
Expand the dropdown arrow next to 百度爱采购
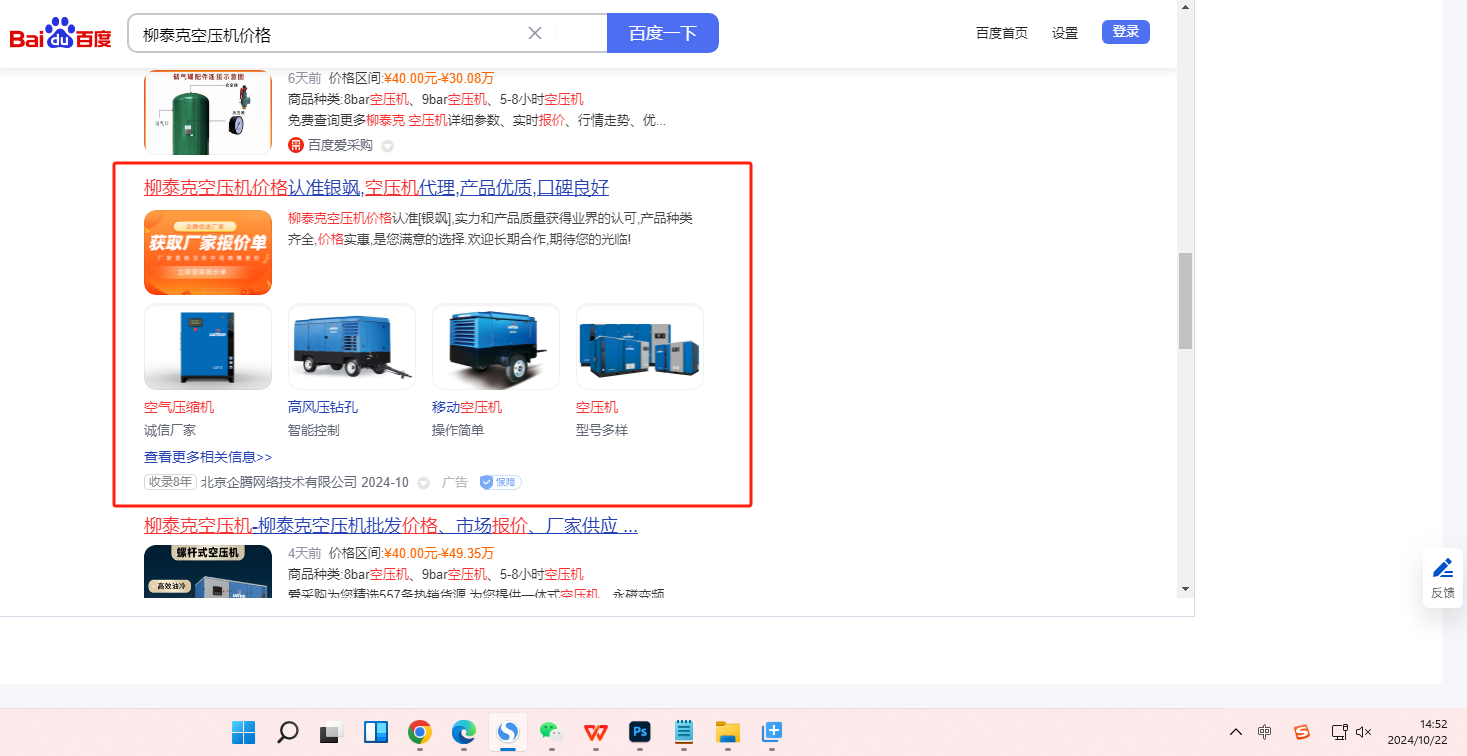(x=387, y=146)
